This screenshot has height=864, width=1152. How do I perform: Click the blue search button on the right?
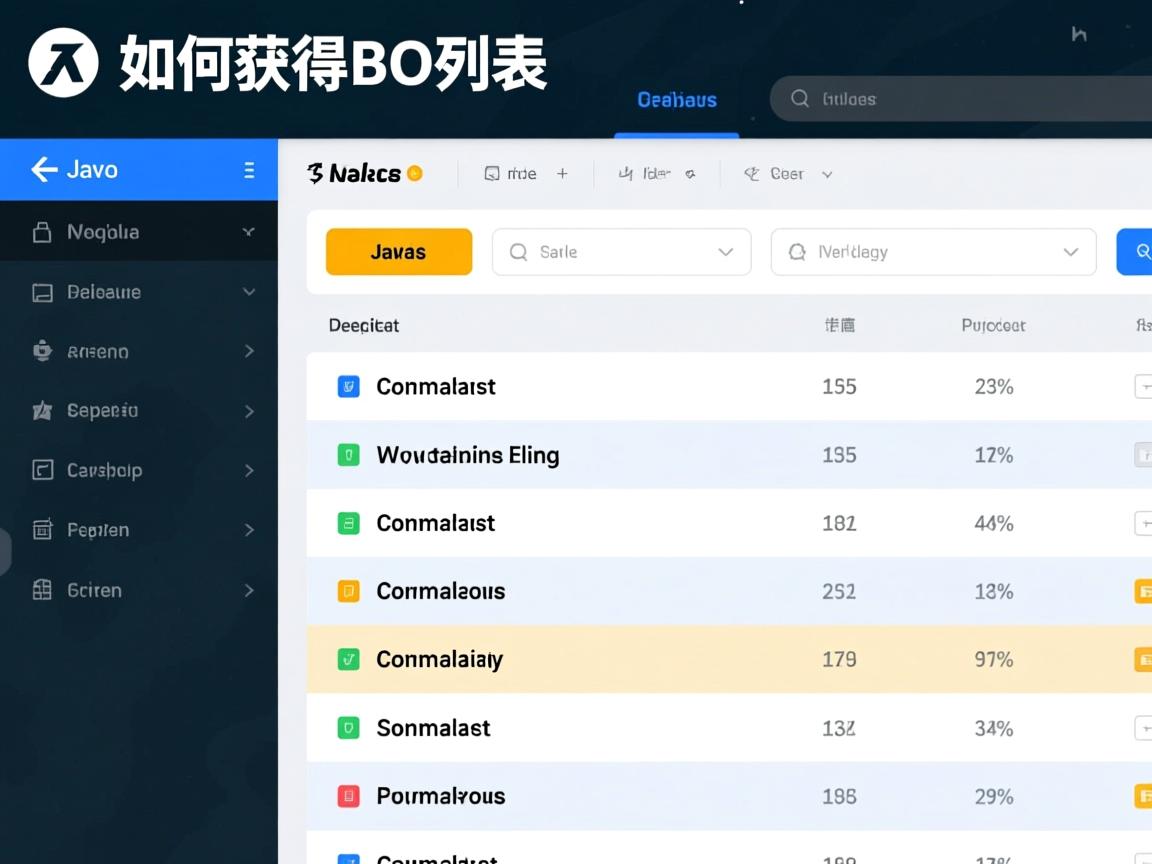(x=1138, y=252)
